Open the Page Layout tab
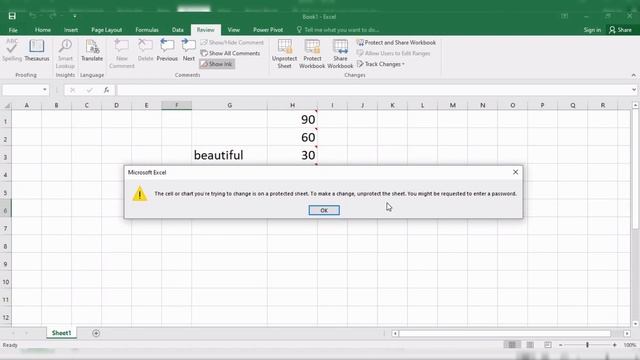The image size is (640, 360). (107, 30)
